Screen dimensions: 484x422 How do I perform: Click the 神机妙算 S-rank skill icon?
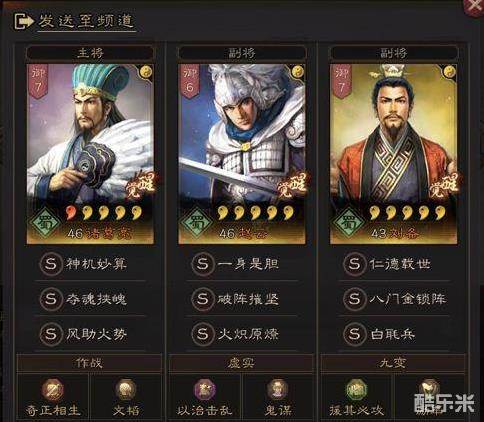tap(51, 264)
